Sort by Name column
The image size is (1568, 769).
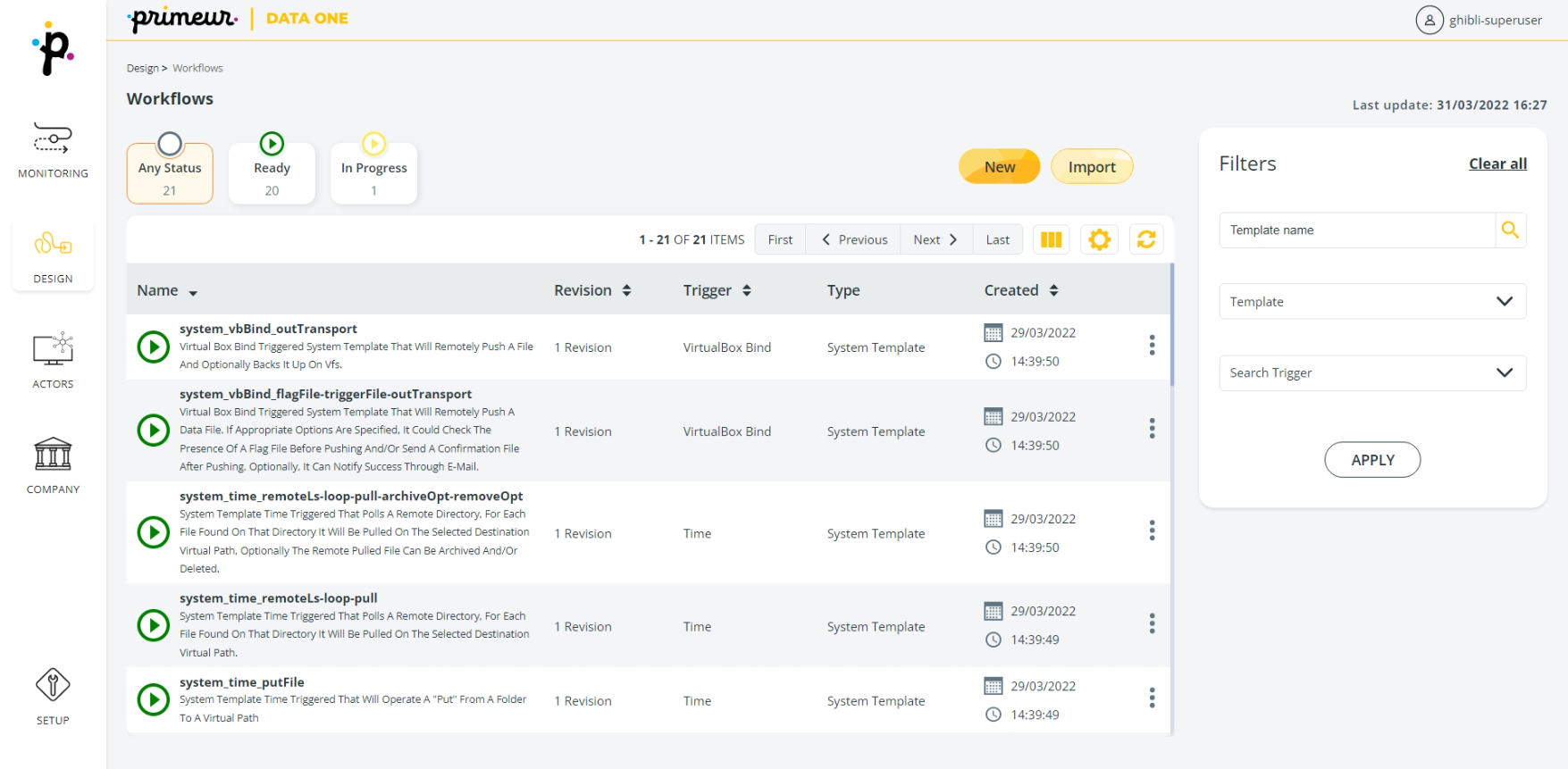click(x=167, y=290)
